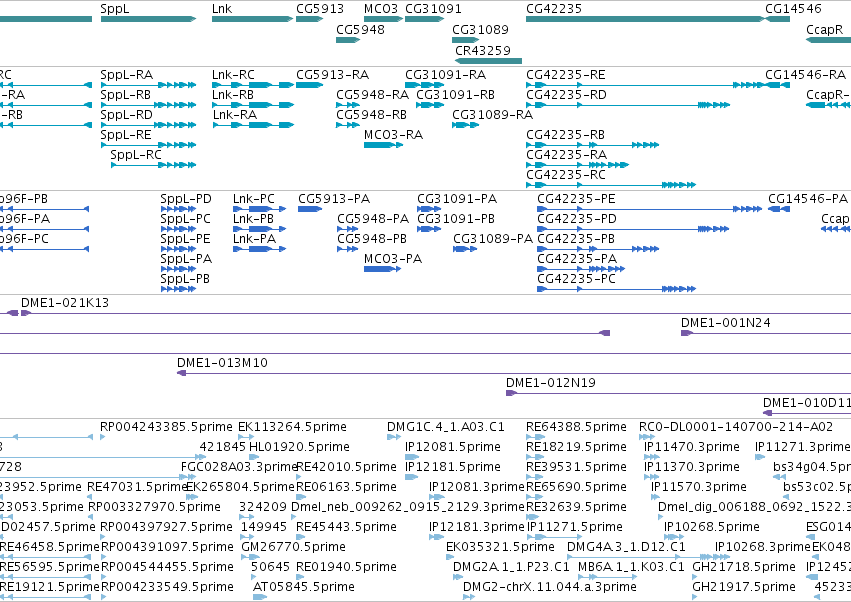Click transcript CG31091-RB
The image size is (851, 602).
pos(455,95)
